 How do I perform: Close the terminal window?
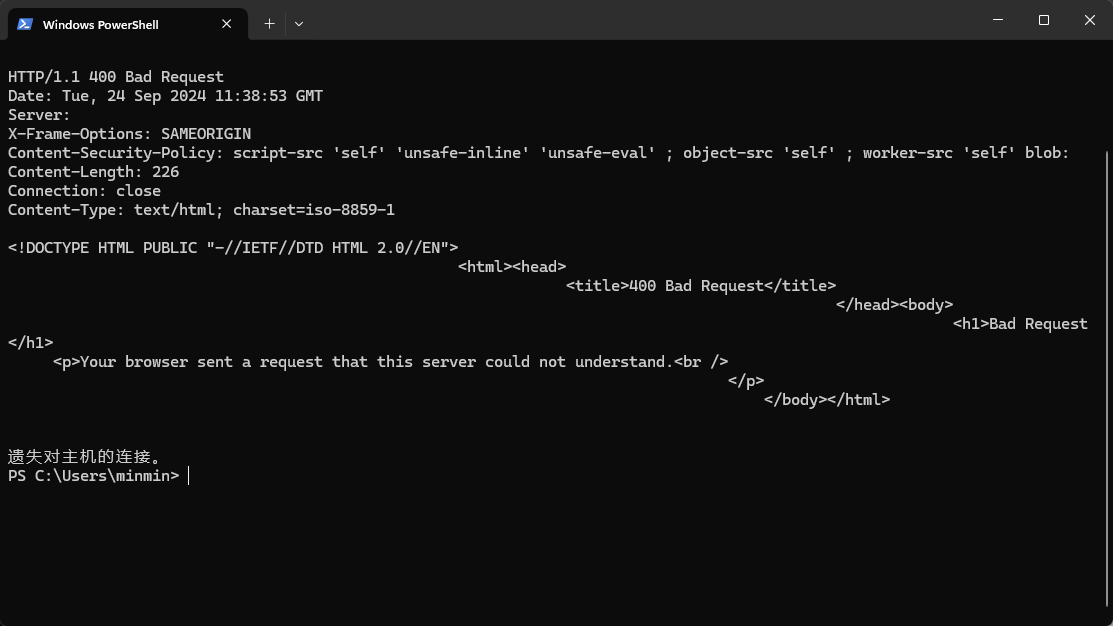tap(1090, 20)
